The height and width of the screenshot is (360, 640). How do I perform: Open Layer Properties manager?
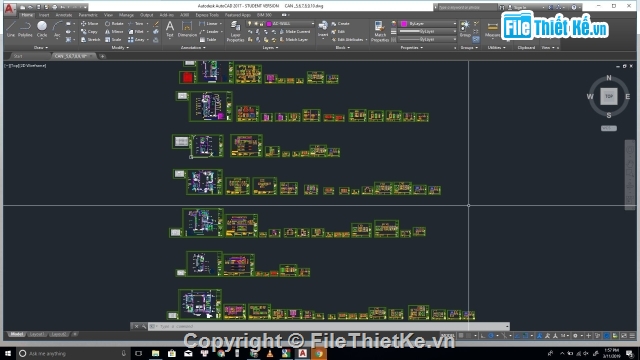point(235,31)
